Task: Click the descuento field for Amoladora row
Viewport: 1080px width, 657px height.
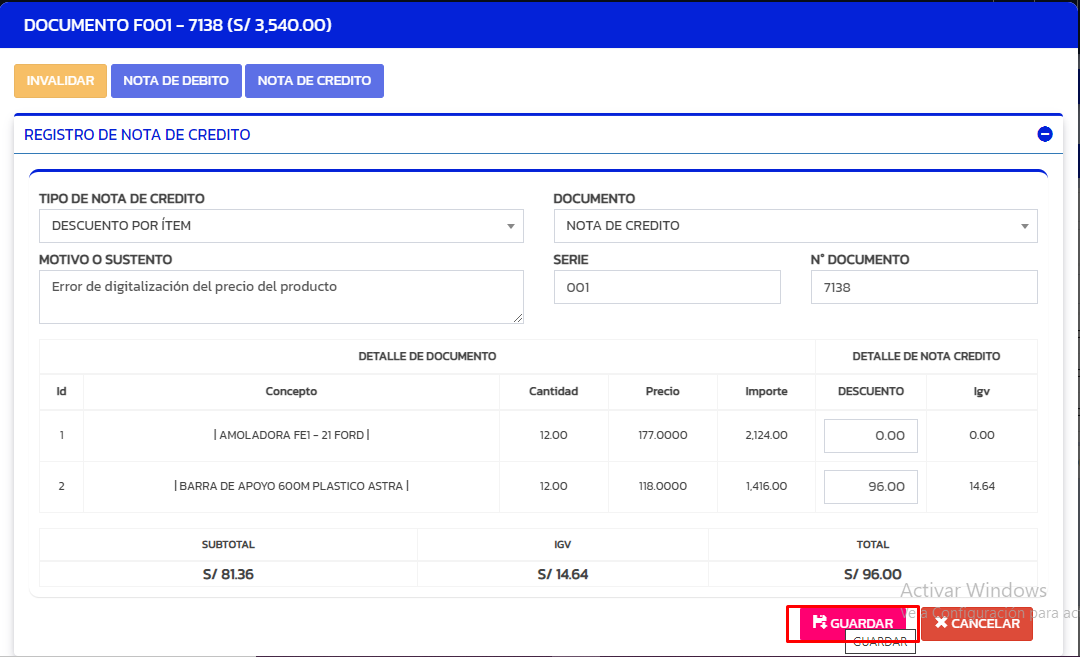Action: pyautogui.click(x=871, y=436)
